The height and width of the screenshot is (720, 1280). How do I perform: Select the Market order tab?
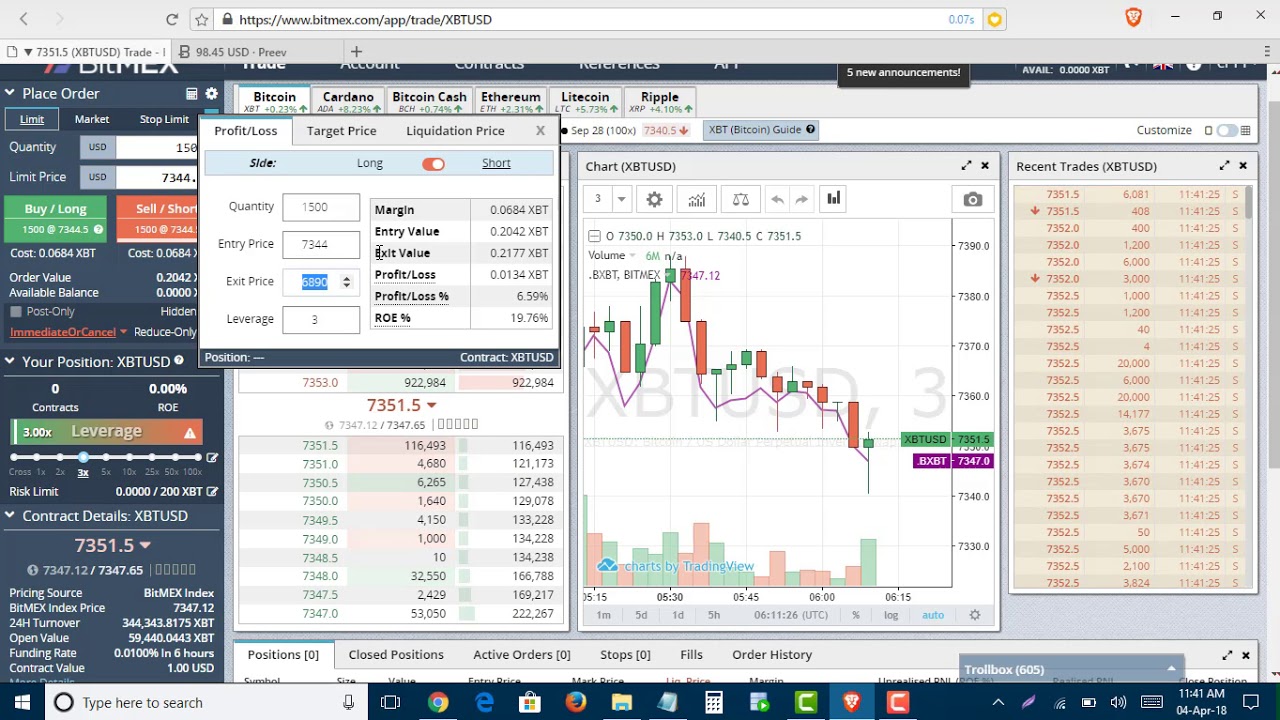92,120
